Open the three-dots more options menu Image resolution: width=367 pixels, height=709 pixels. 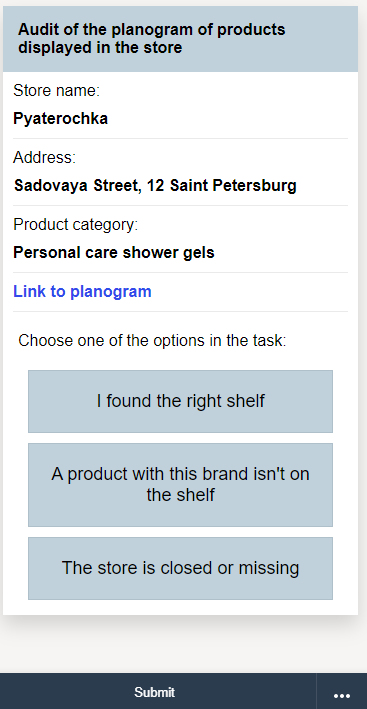(x=342, y=692)
